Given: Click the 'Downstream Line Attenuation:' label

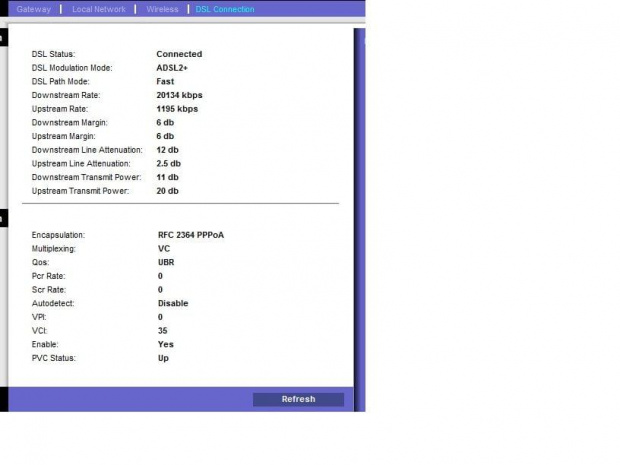Looking at the screenshot, I should point(87,150).
